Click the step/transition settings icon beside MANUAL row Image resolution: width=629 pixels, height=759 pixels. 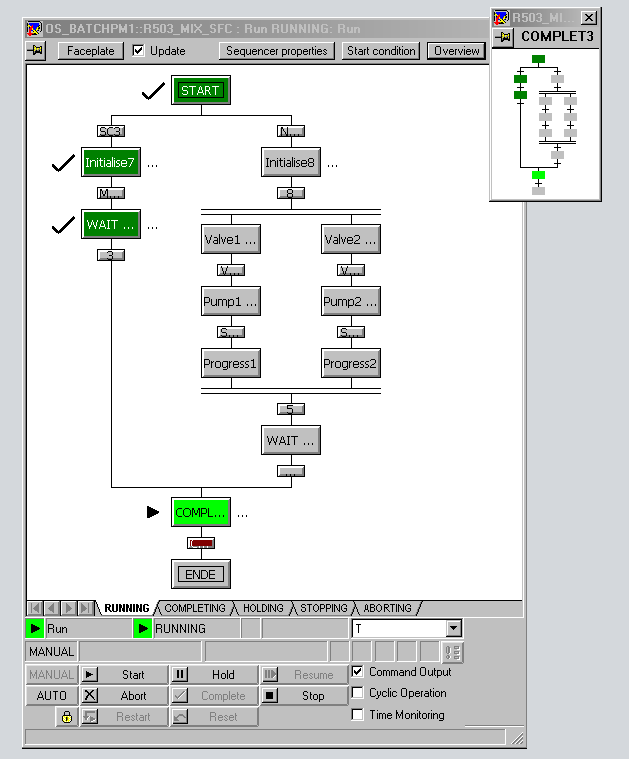(x=453, y=652)
